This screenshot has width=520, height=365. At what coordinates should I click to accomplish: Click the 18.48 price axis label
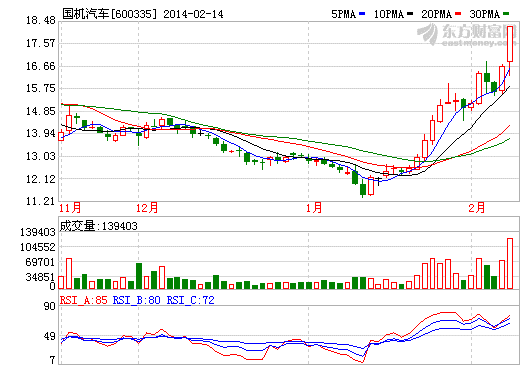(41, 21)
